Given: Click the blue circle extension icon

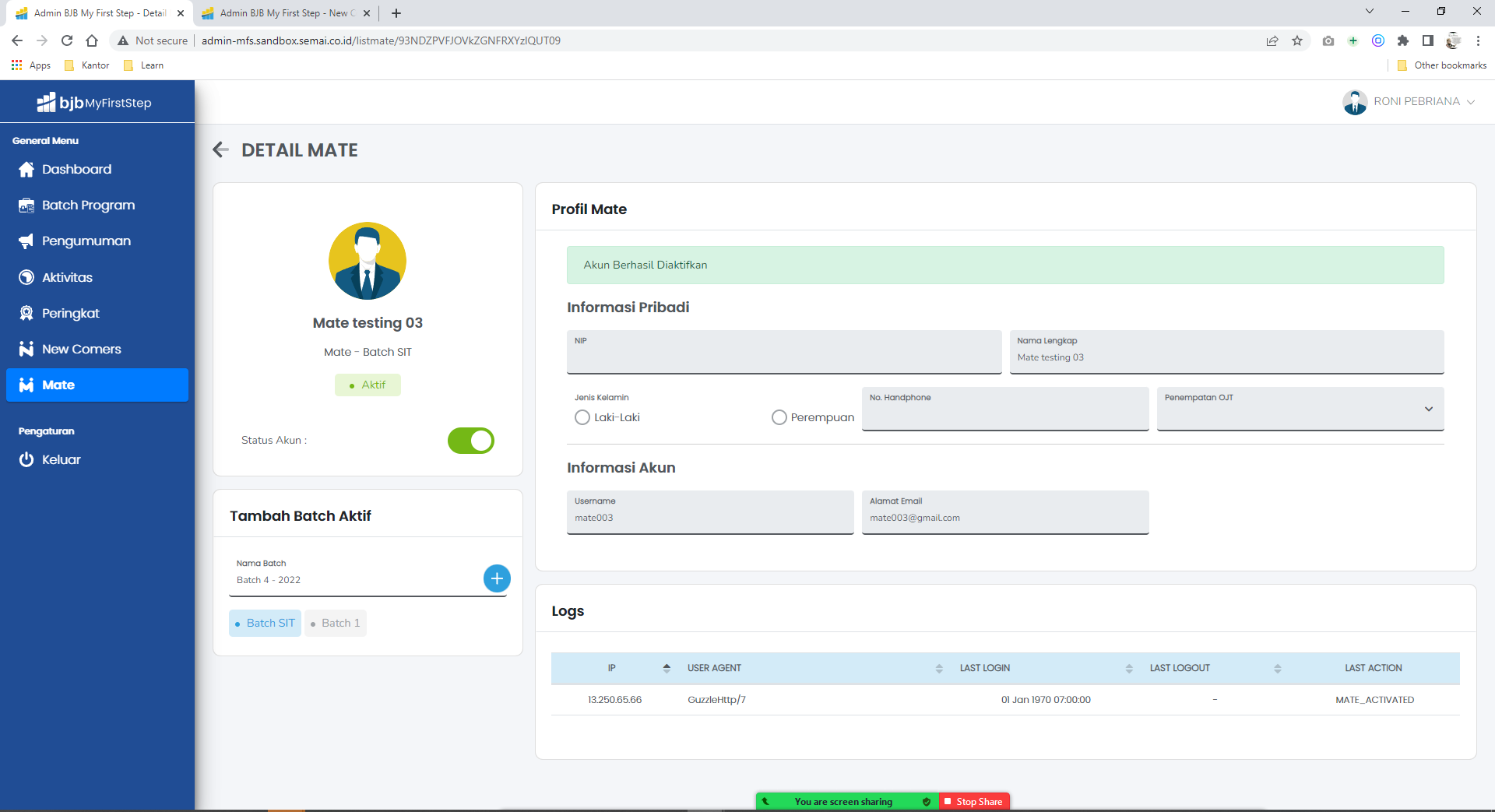Looking at the screenshot, I should tap(1378, 40).
